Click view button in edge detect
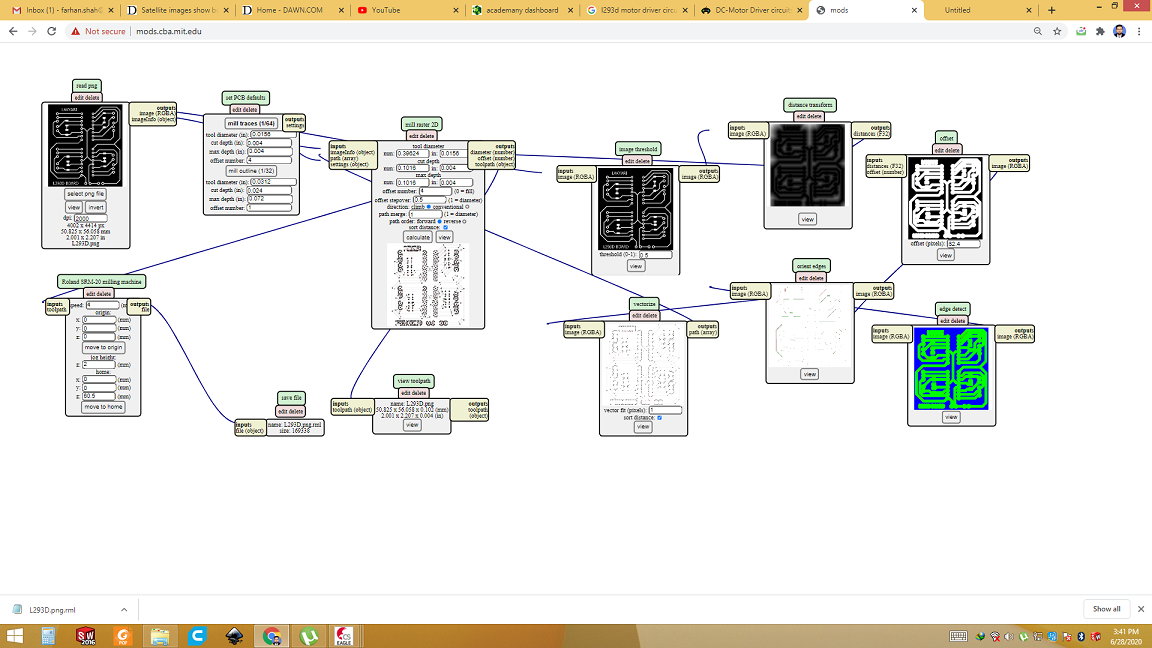The height and width of the screenshot is (648, 1152). 951,417
